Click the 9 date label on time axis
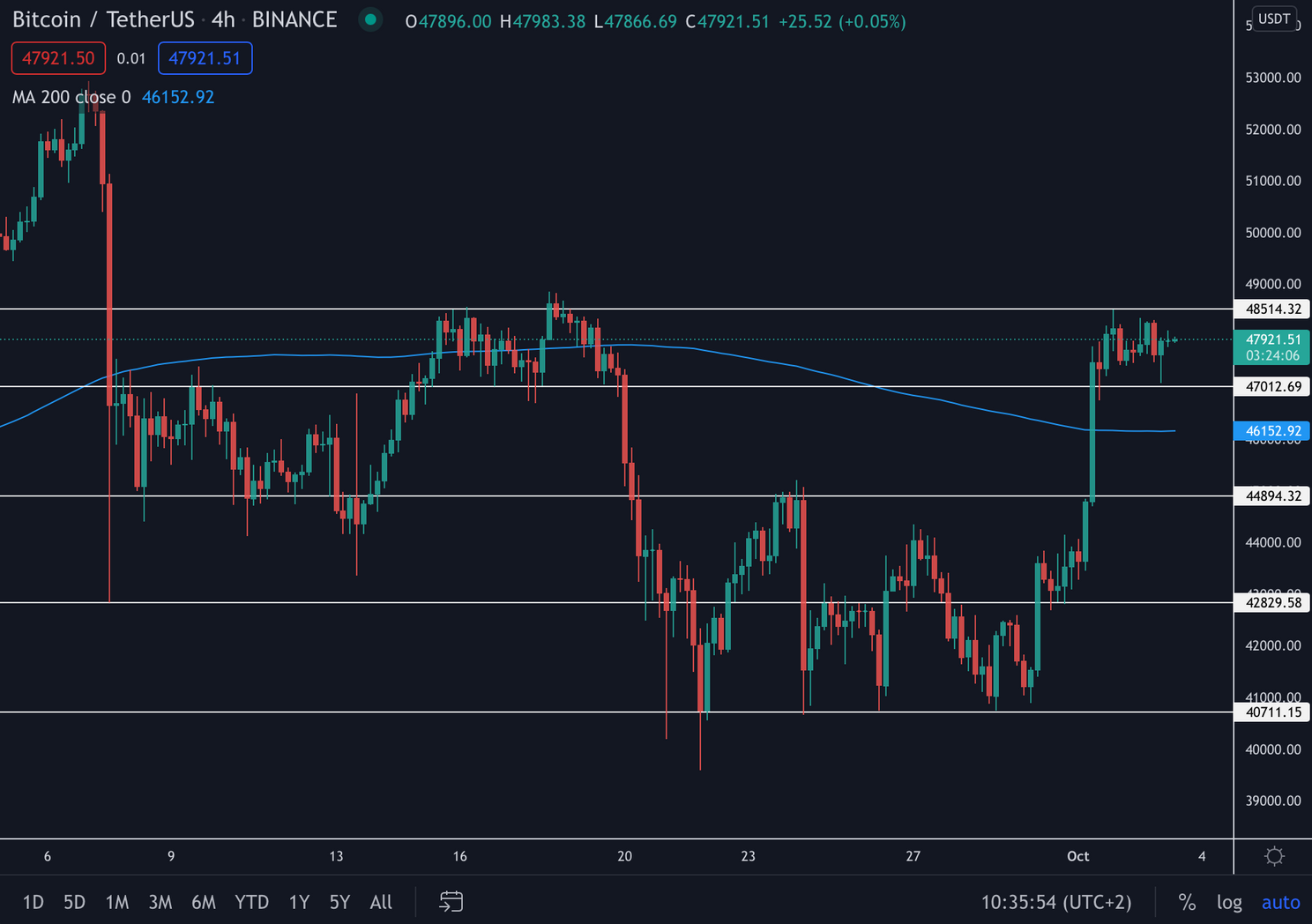 pos(171,856)
